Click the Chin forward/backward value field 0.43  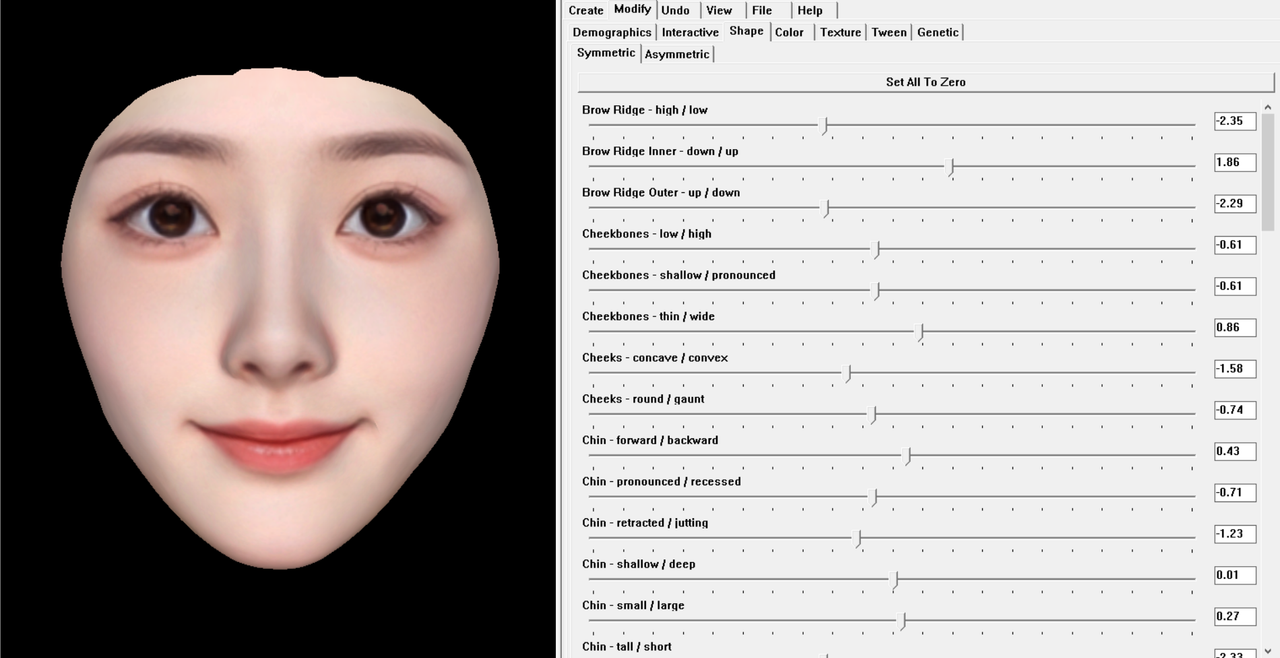(1235, 451)
